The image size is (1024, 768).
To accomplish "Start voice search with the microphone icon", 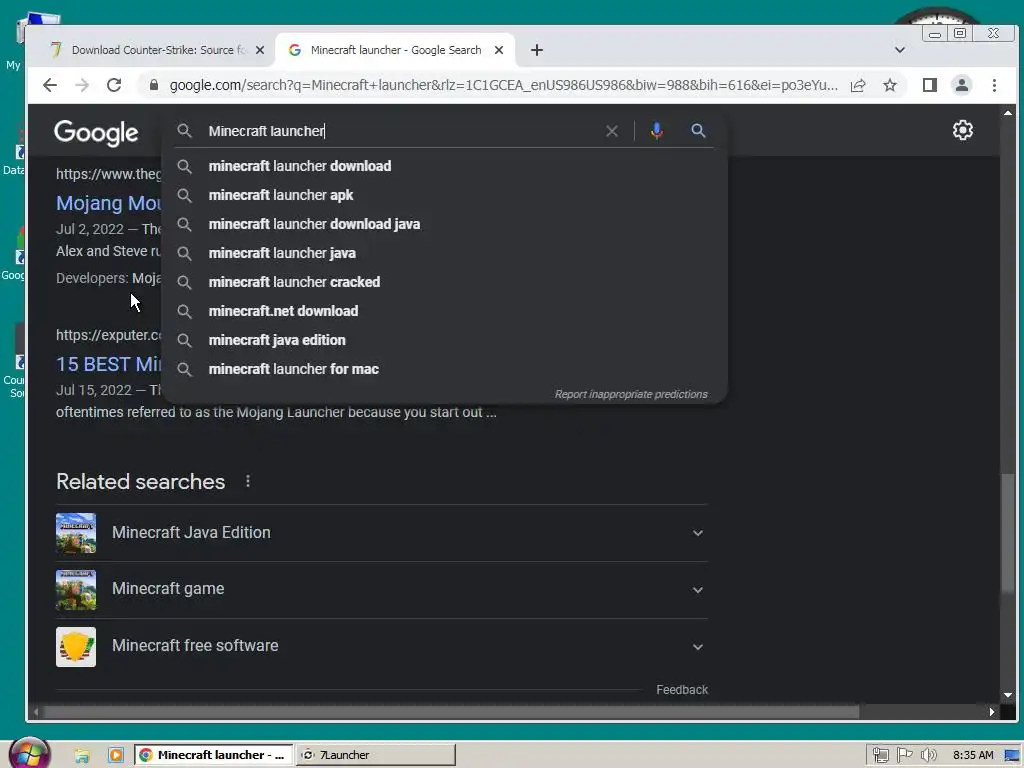I will (x=657, y=131).
